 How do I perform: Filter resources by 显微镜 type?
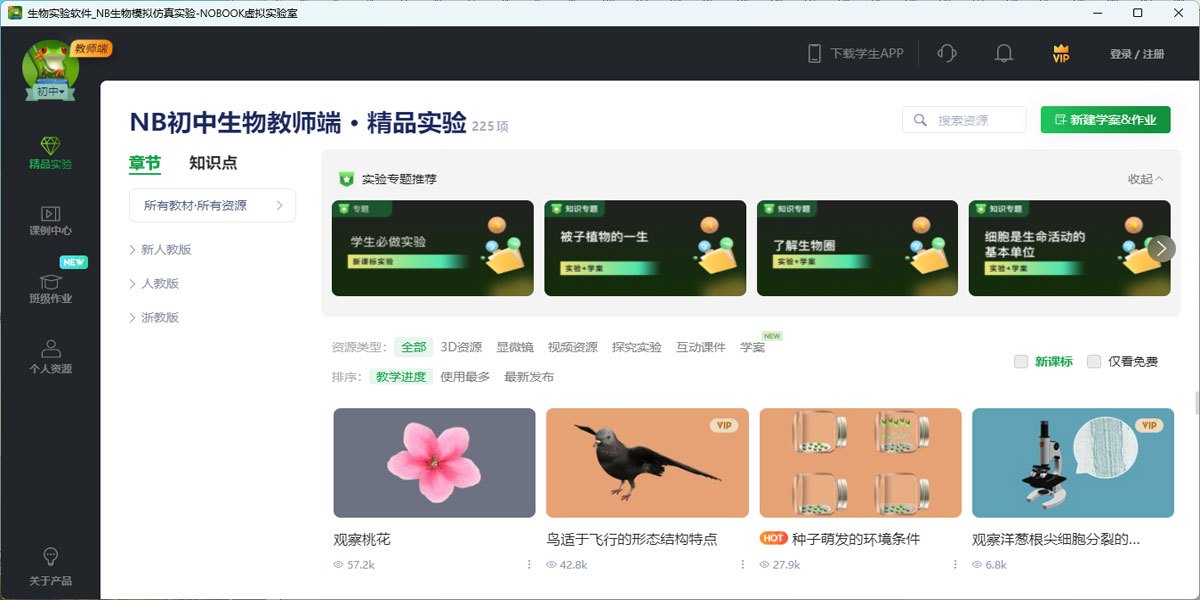click(x=514, y=348)
